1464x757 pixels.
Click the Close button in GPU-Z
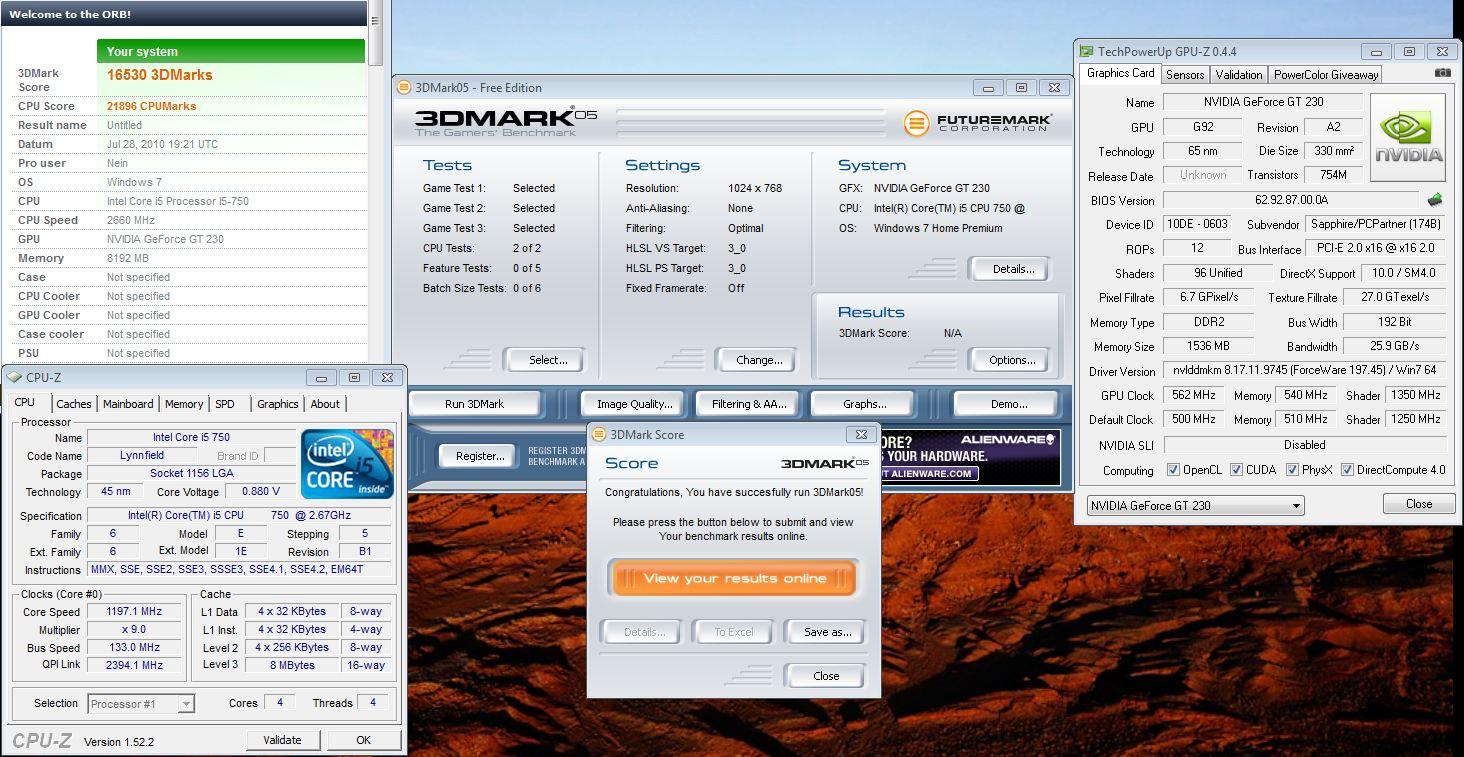pyautogui.click(x=1418, y=504)
